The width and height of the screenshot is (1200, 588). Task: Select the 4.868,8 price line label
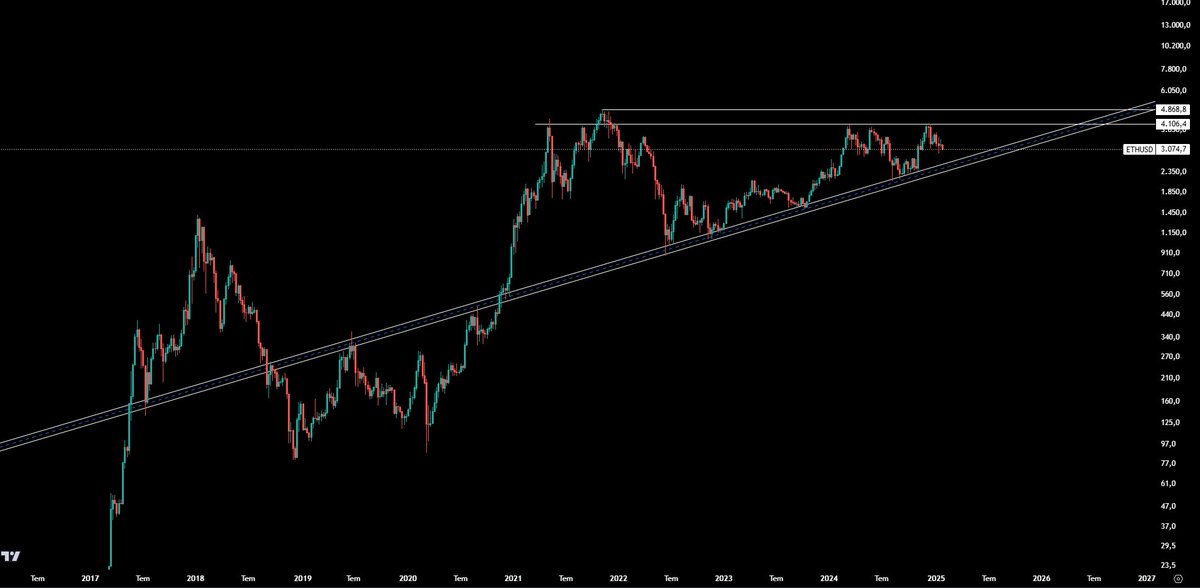pyautogui.click(x=1172, y=109)
